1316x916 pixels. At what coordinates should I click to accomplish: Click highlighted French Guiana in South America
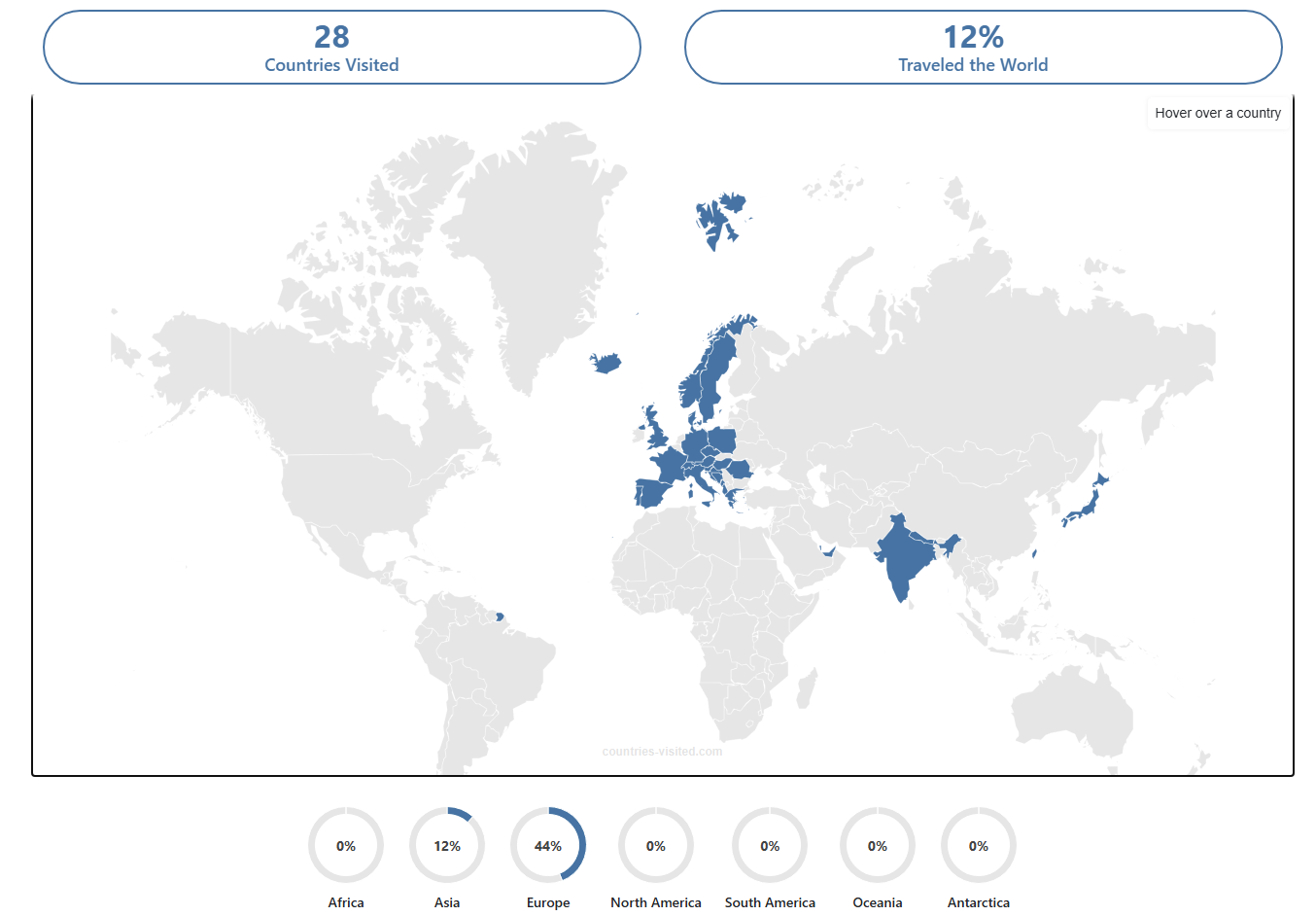click(500, 617)
